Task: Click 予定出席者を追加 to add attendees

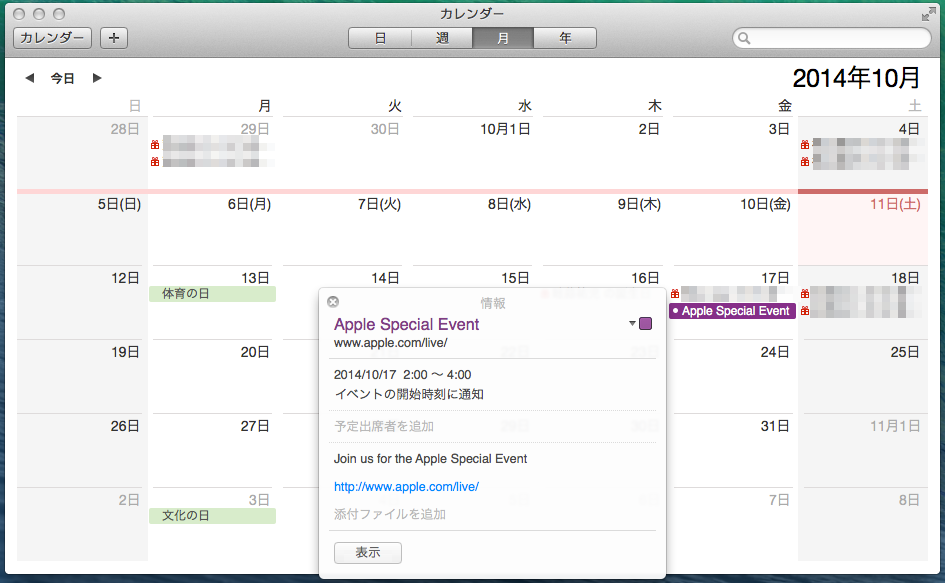Action: point(384,426)
